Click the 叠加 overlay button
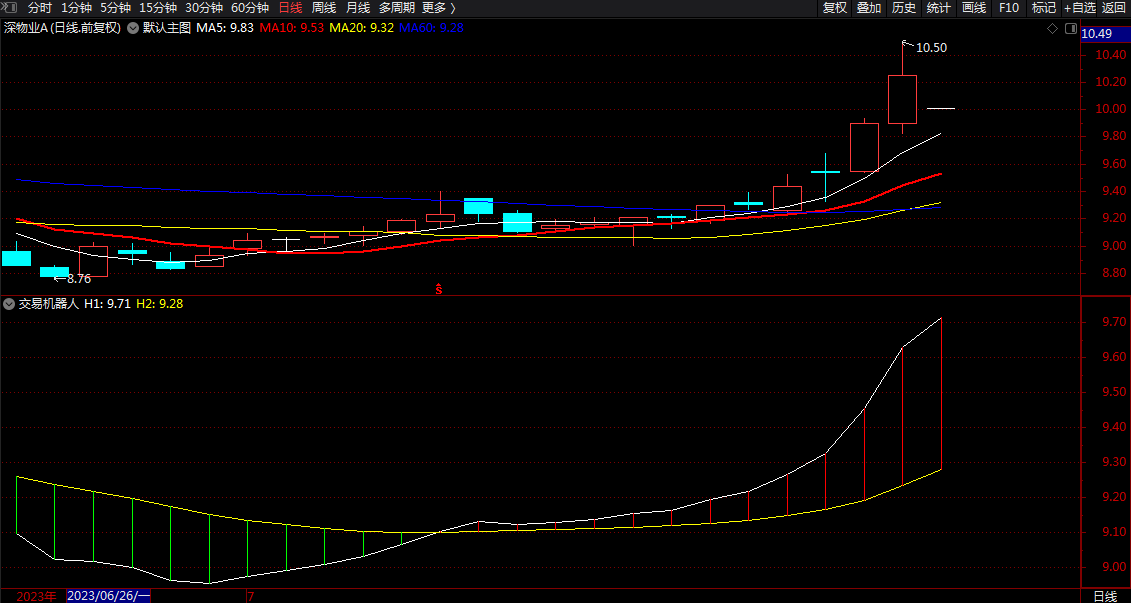This screenshot has width=1131, height=603. click(x=869, y=8)
